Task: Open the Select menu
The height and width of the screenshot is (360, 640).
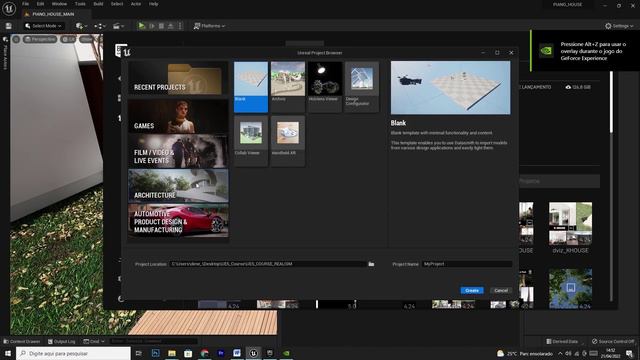Action: (117, 4)
